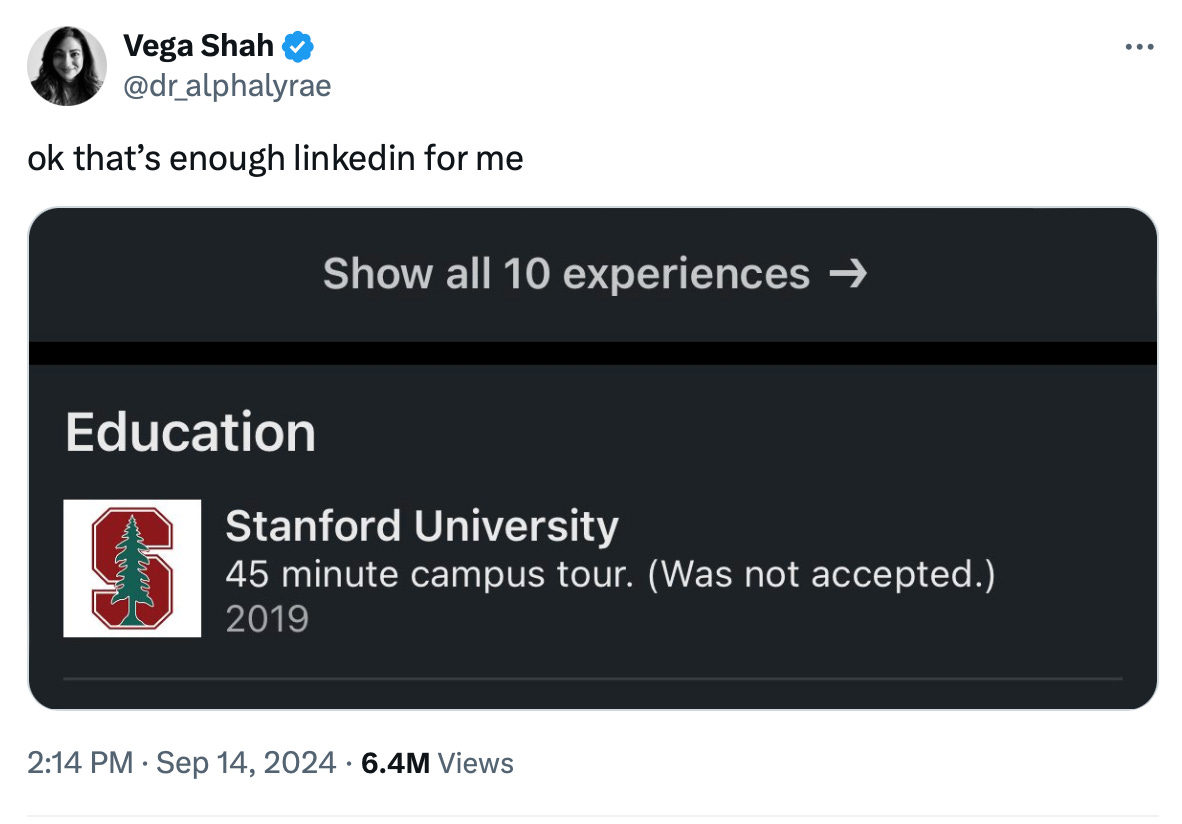The width and height of the screenshot is (1182, 824).
Task: Click the '(Was not accepted.)' text
Action: click(821, 575)
